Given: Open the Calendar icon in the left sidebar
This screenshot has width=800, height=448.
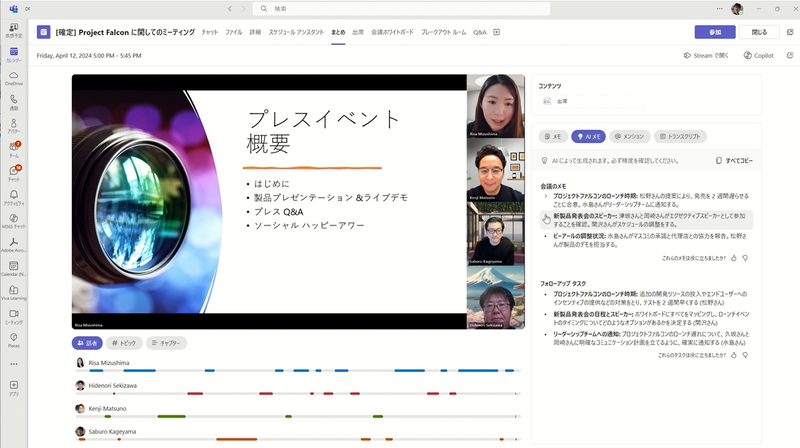Looking at the screenshot, I should click(x=14, y=54).
